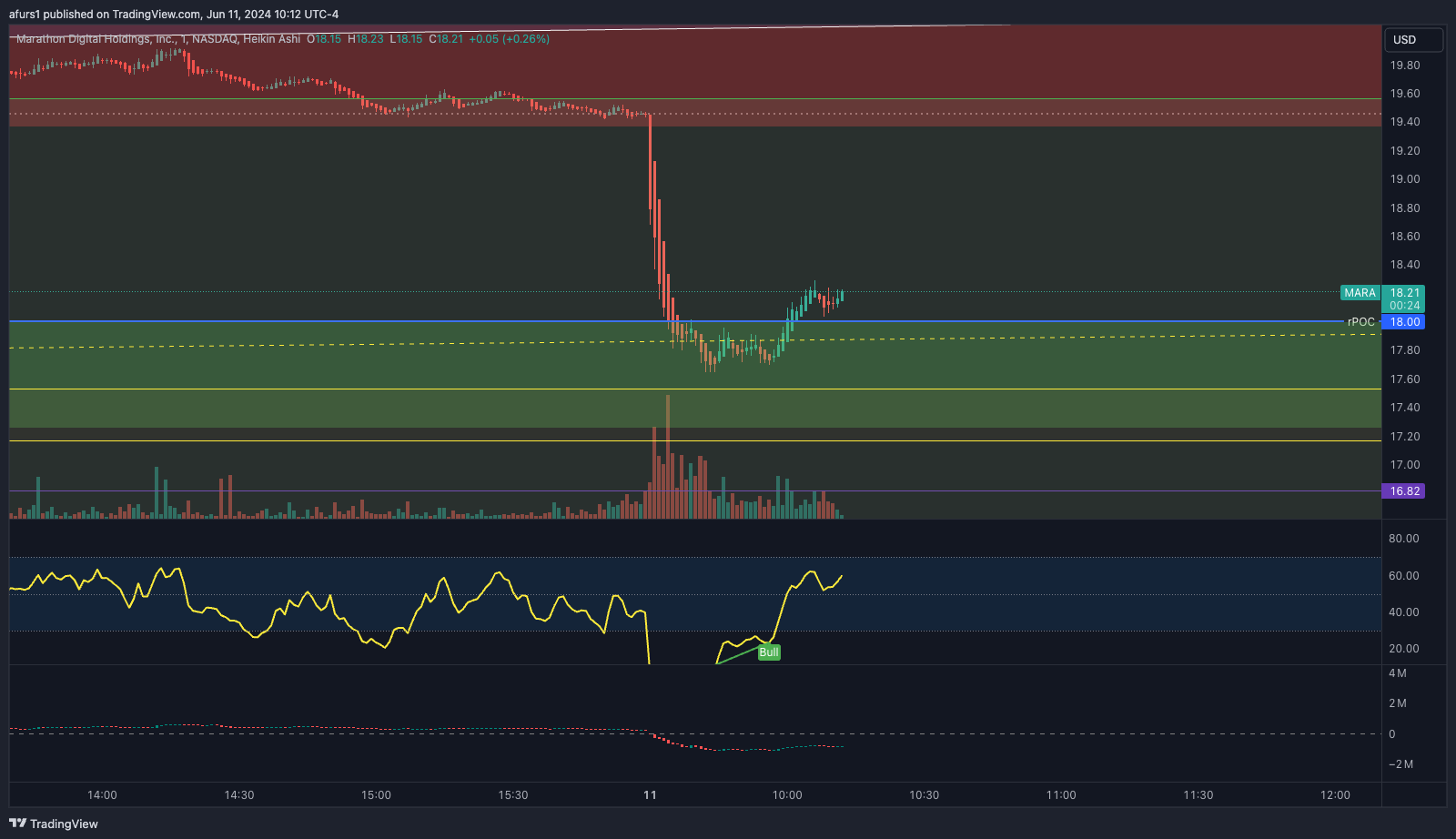Click the 14:30 time axis label
The width and height of the screenshot is (1456, 839).
(239, 795)
